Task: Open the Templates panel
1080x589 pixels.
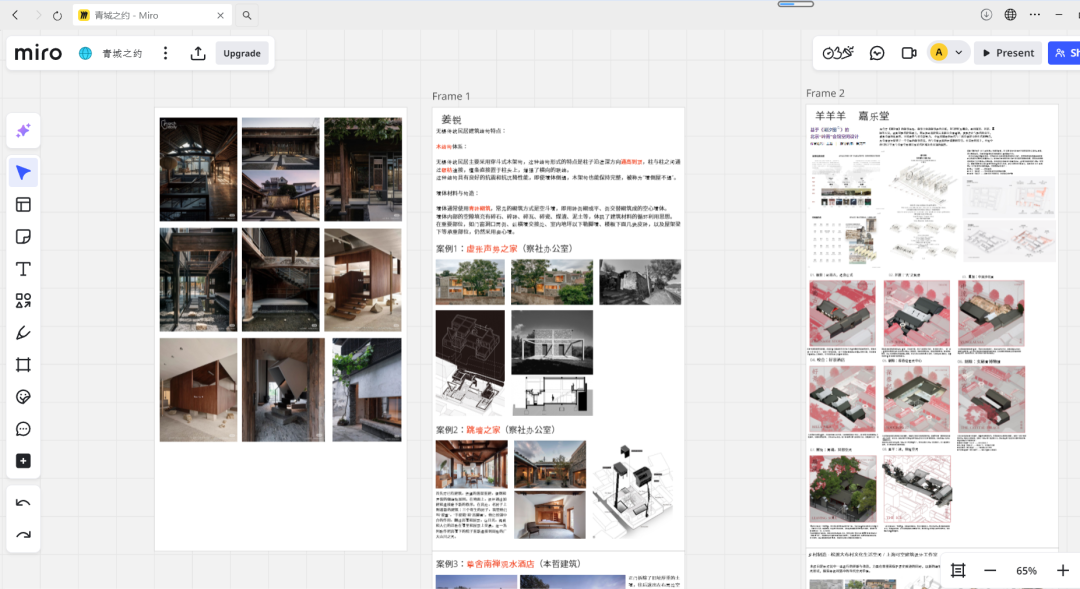Action: pyautogui.click(x=23, y=205)
